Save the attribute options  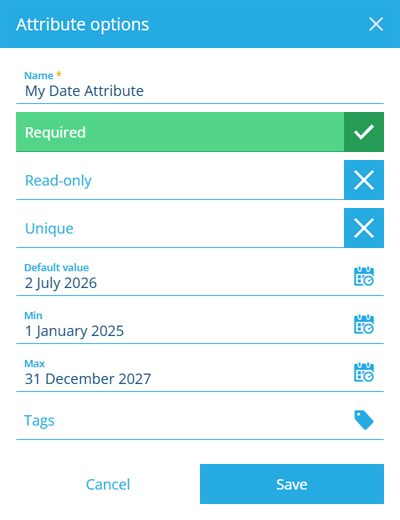(x=292, y=484)
